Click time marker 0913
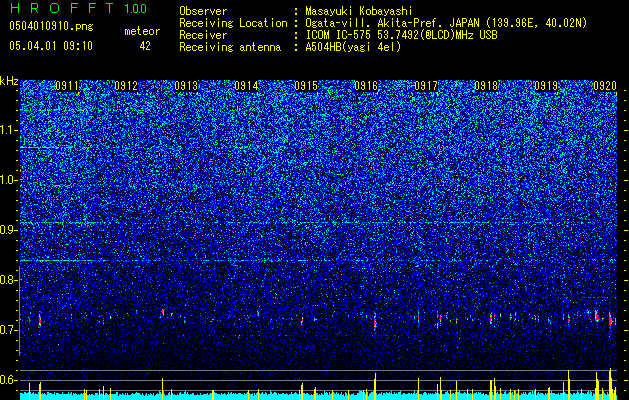The width and height of the screenshot is (629, 400). [186, 86]
